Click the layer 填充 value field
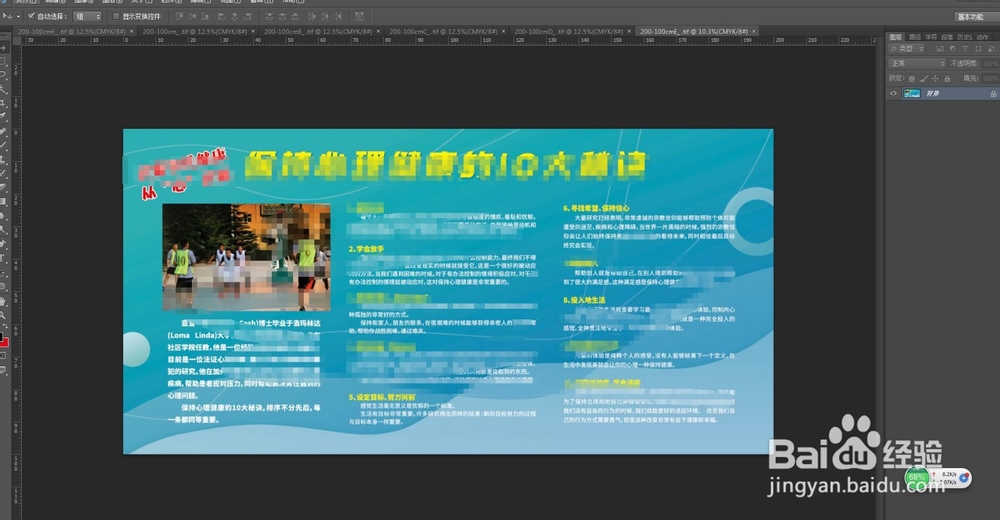Image resolution: width=1000 pixels, height=520 pixels. click(x=990, y=78)
